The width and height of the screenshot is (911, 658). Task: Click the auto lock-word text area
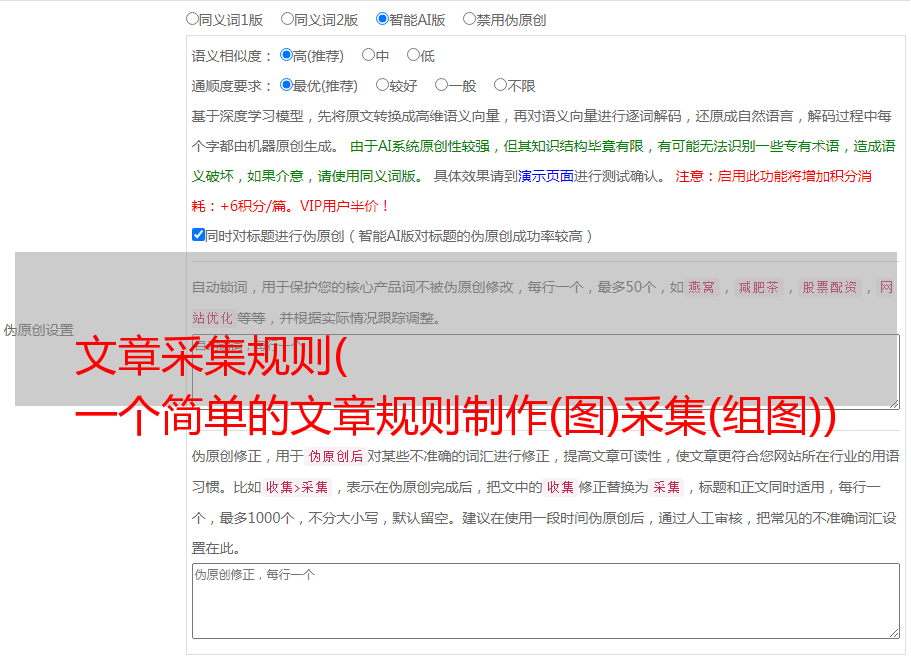[546, 372]
